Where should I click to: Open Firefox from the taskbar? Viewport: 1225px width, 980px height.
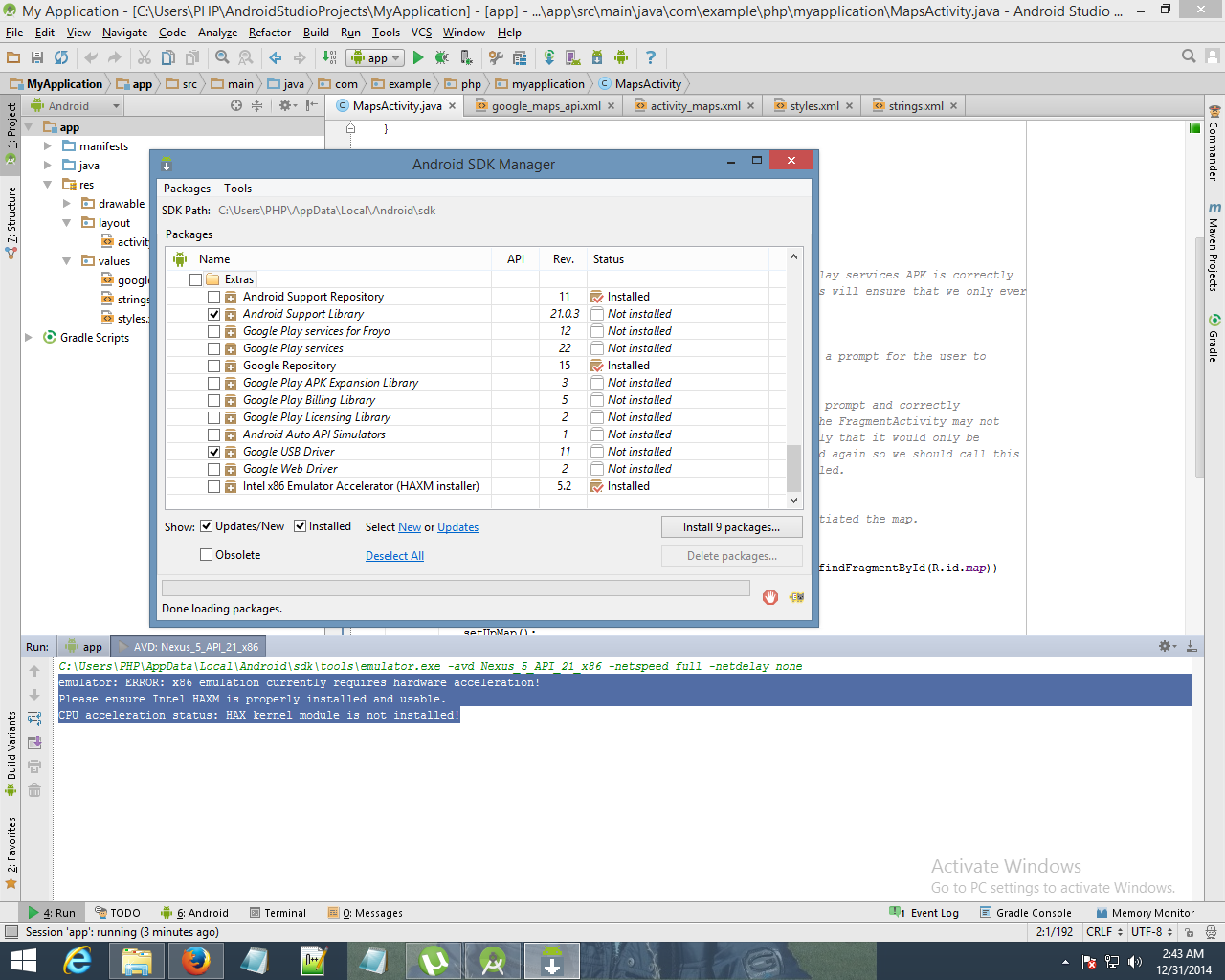(195, 960)
